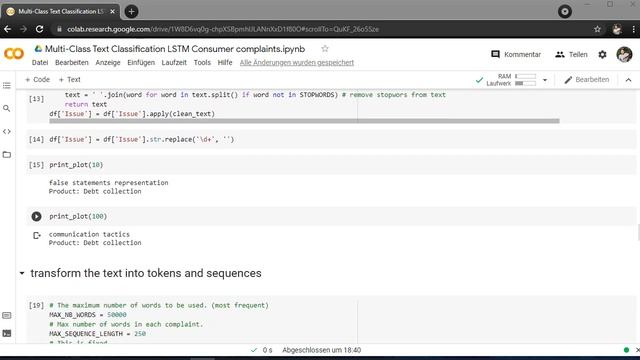
Task: Click the Drive icon before notebook title
Action: [38, 49]
